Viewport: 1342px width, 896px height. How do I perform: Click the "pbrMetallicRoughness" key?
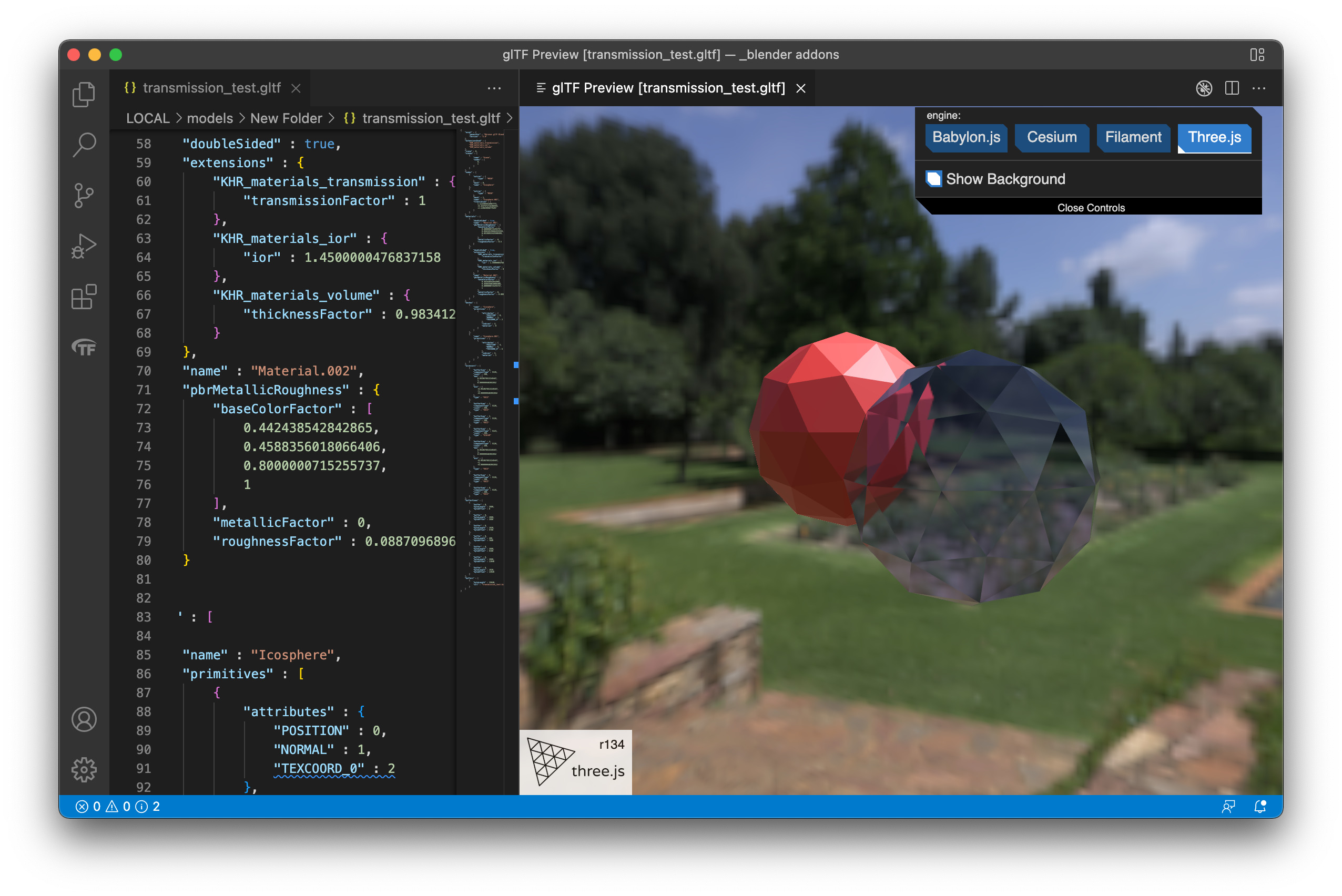pyautogui.click(x=266, y=390)
